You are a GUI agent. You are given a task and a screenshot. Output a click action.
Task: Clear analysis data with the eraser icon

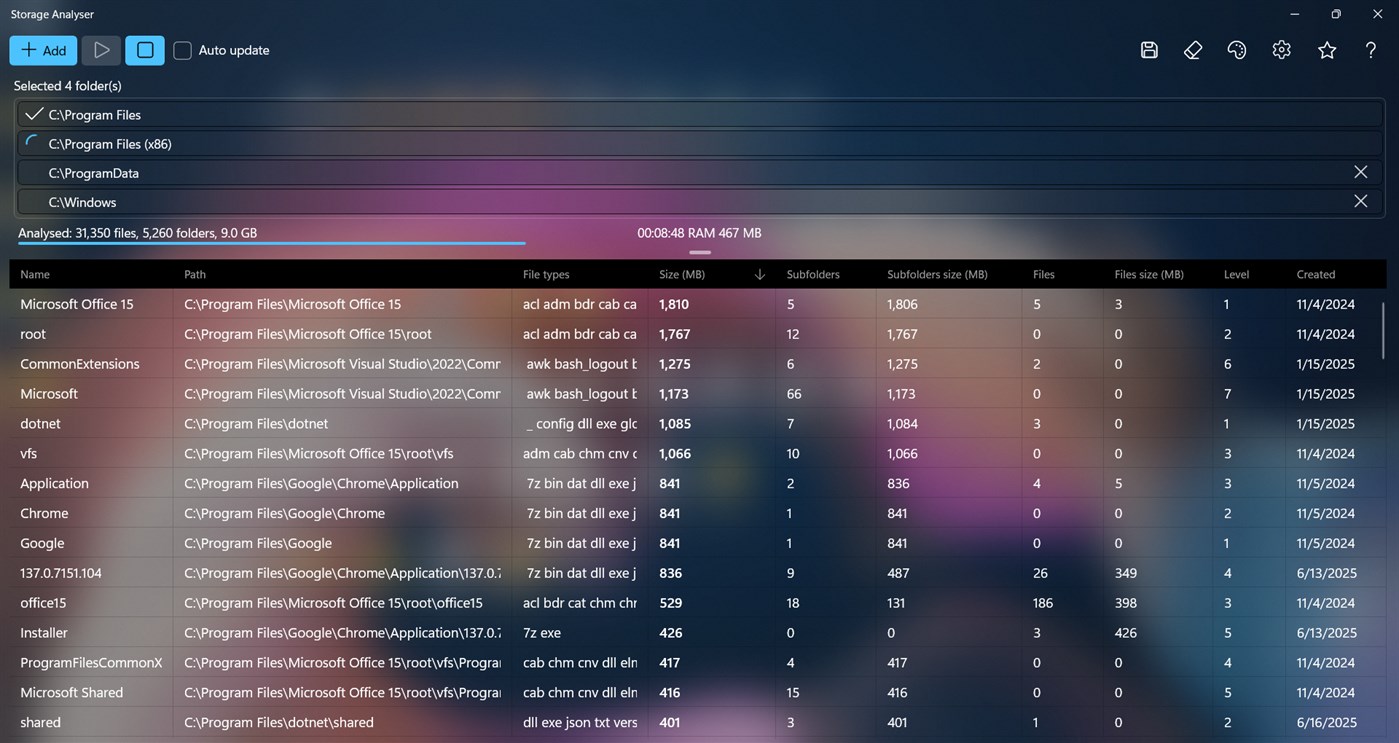pyautogui.click(x=1192, y=49)
